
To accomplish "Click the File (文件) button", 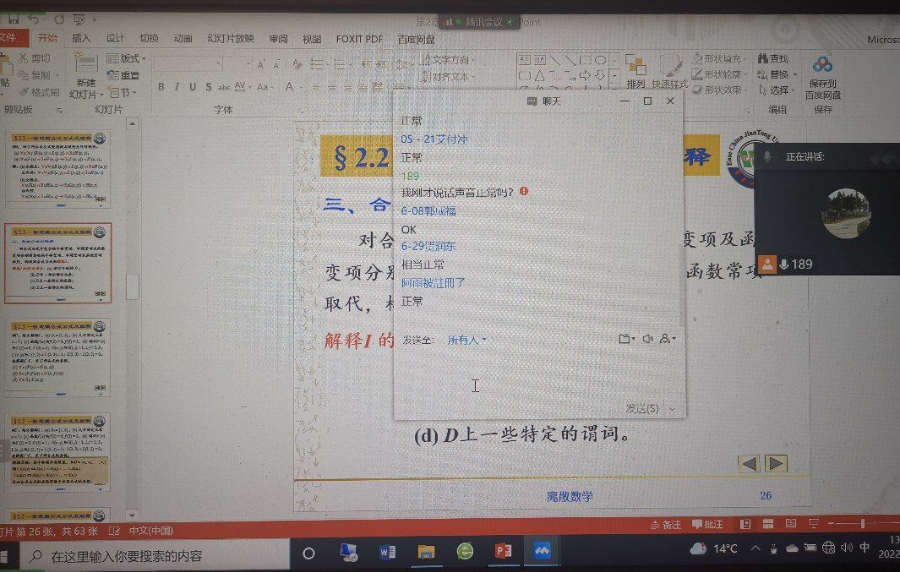I will [x=11, y=38].
